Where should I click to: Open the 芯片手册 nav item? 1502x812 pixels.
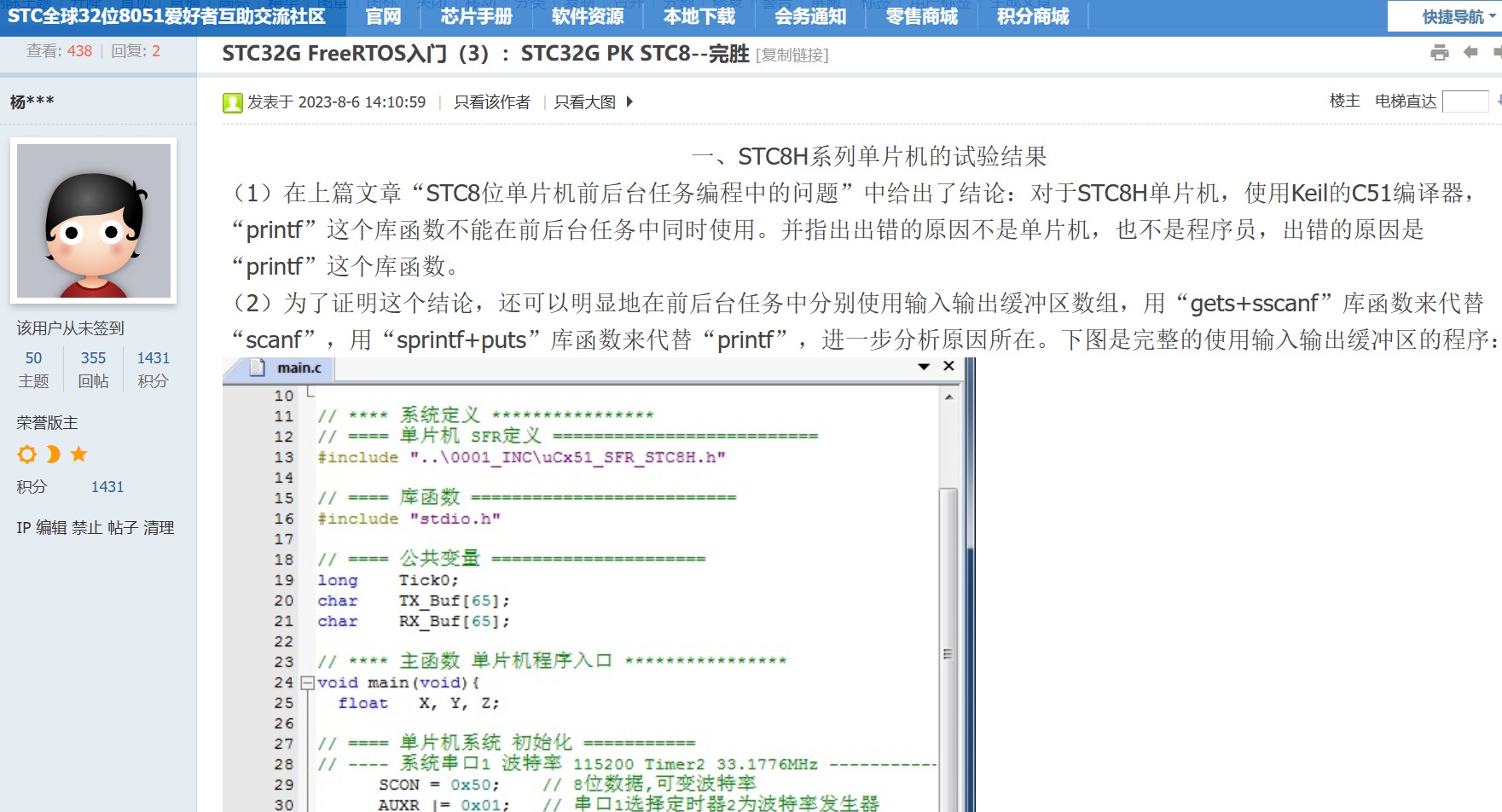476,16
